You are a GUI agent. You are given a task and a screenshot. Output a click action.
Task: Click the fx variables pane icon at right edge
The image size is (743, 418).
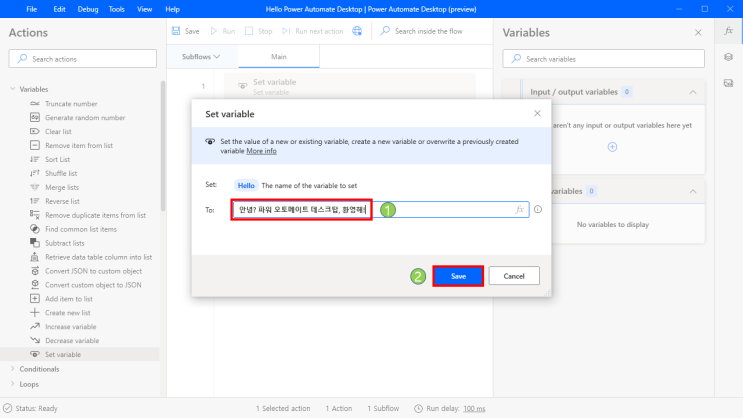click(728, 31)
